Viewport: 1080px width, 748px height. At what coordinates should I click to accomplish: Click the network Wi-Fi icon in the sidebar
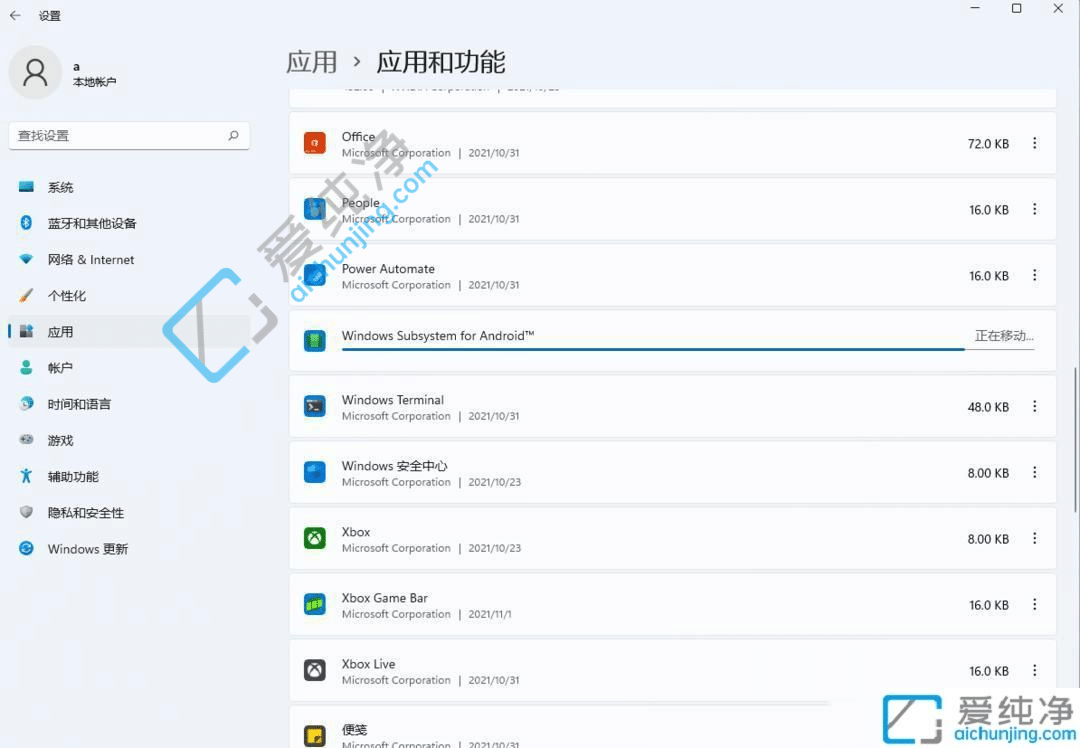point(26,259)
